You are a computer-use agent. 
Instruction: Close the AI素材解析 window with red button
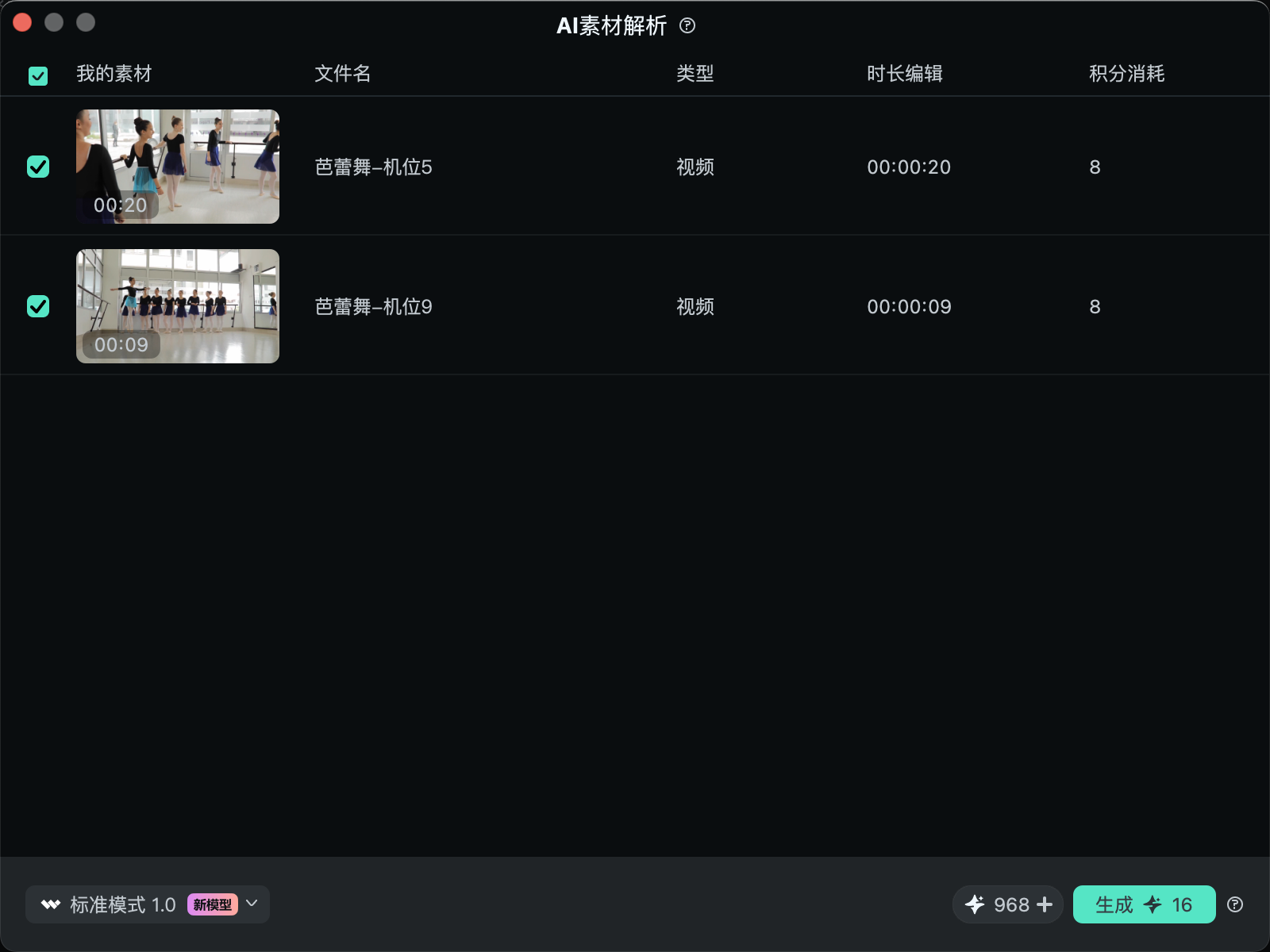(x=22, y=22)
